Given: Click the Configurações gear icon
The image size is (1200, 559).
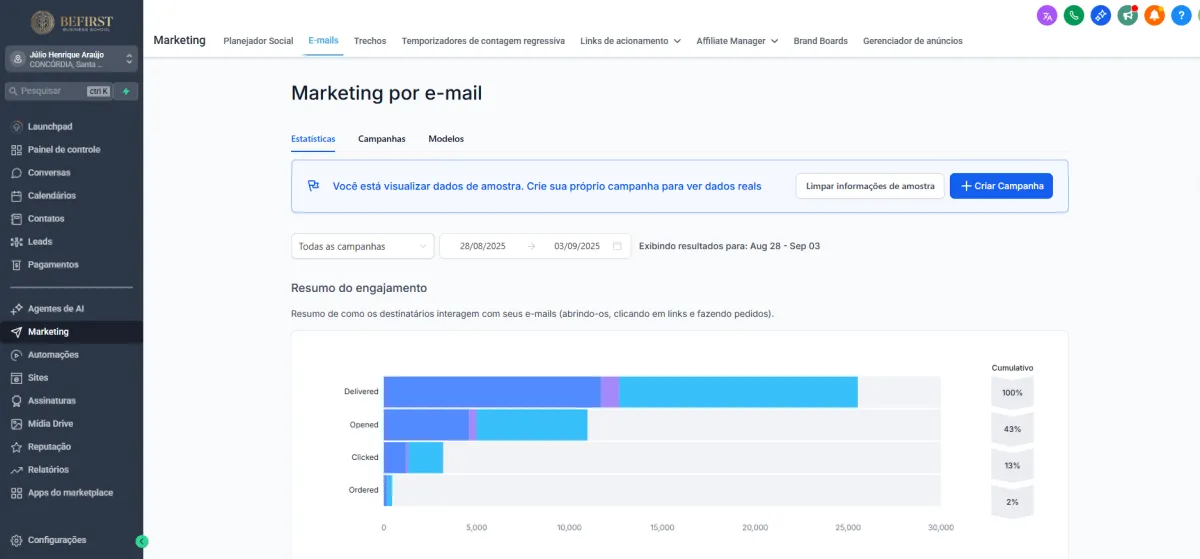Looking at the screenshot, I should coord(16,540).
